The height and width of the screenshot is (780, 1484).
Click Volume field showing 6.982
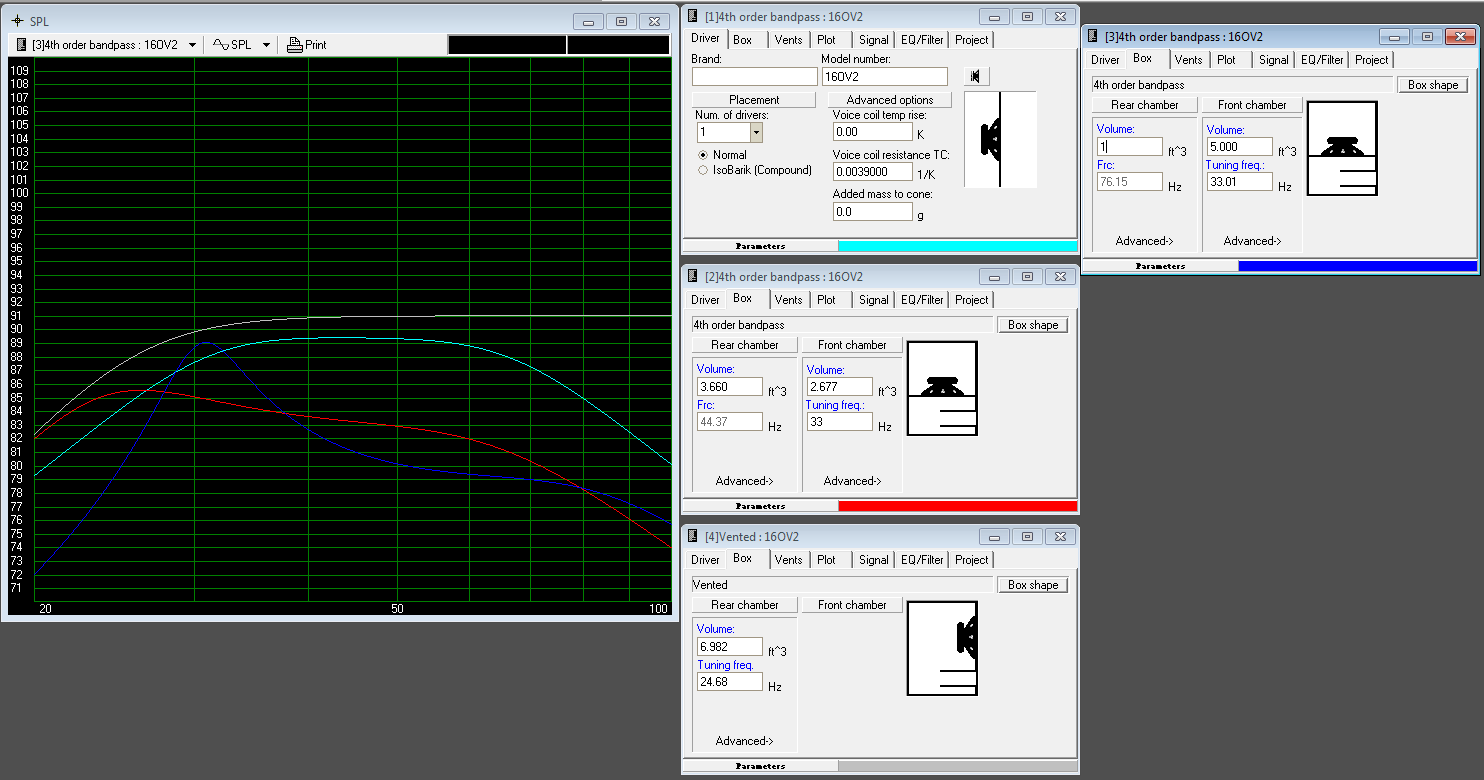pos(729,647)
